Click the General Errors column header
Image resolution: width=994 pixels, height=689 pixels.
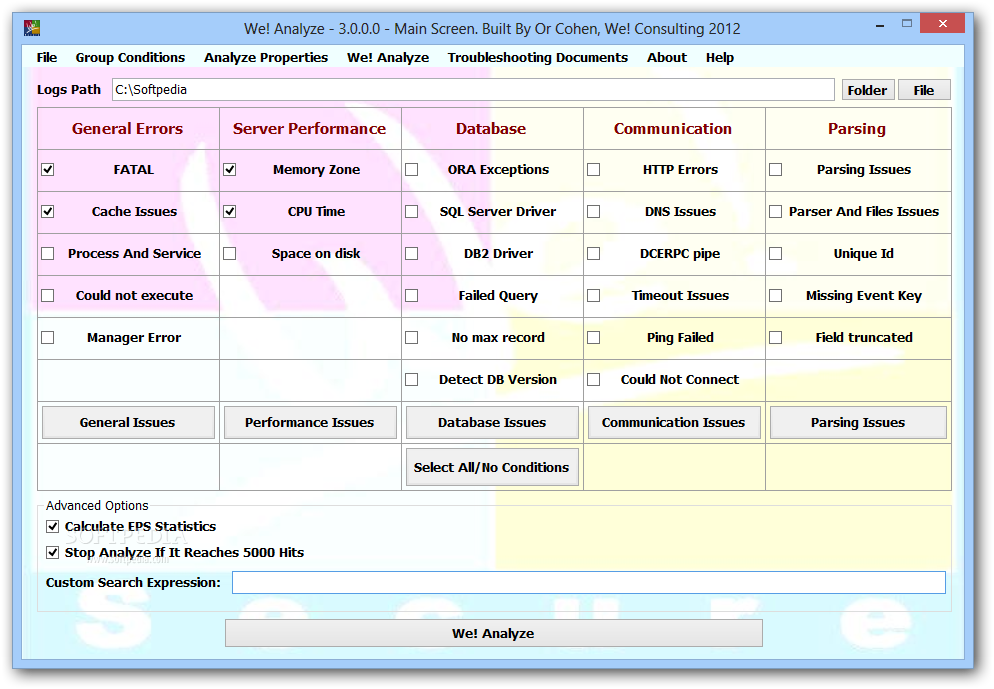click(128, 129)
